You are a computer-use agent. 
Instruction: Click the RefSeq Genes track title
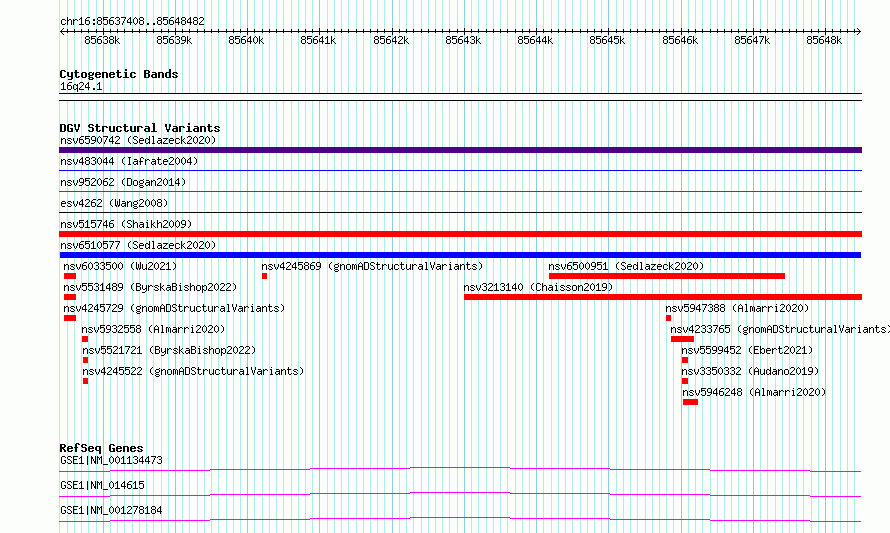[x=101, y=448]
